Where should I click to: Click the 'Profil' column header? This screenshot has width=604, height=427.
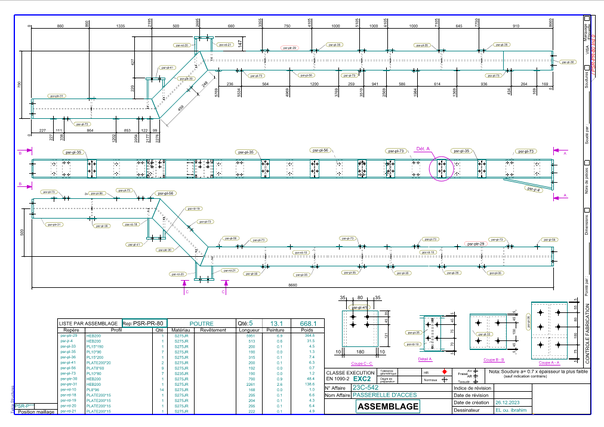pos(116,330)
